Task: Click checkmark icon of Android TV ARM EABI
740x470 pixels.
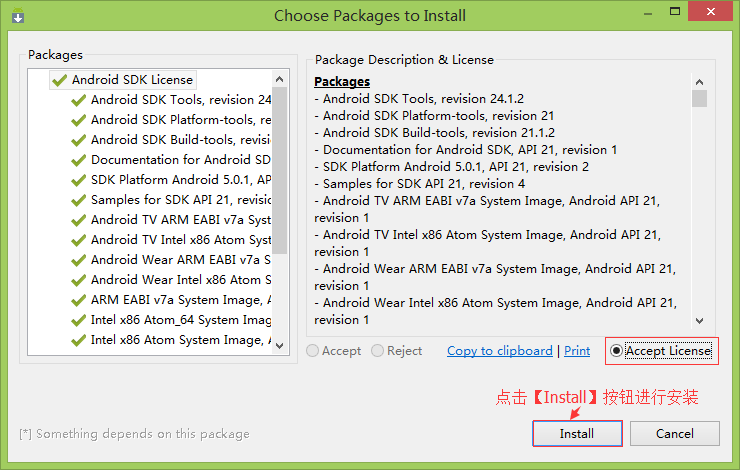Action: point(78,220)
